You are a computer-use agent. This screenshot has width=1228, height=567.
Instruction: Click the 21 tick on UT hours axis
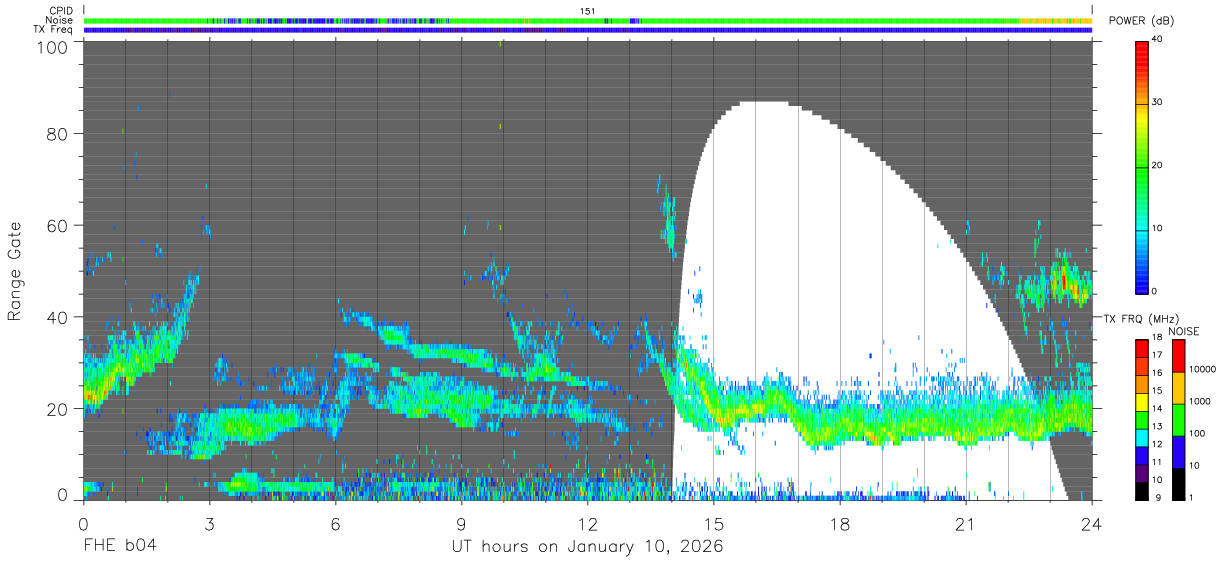tap(966, 523)
